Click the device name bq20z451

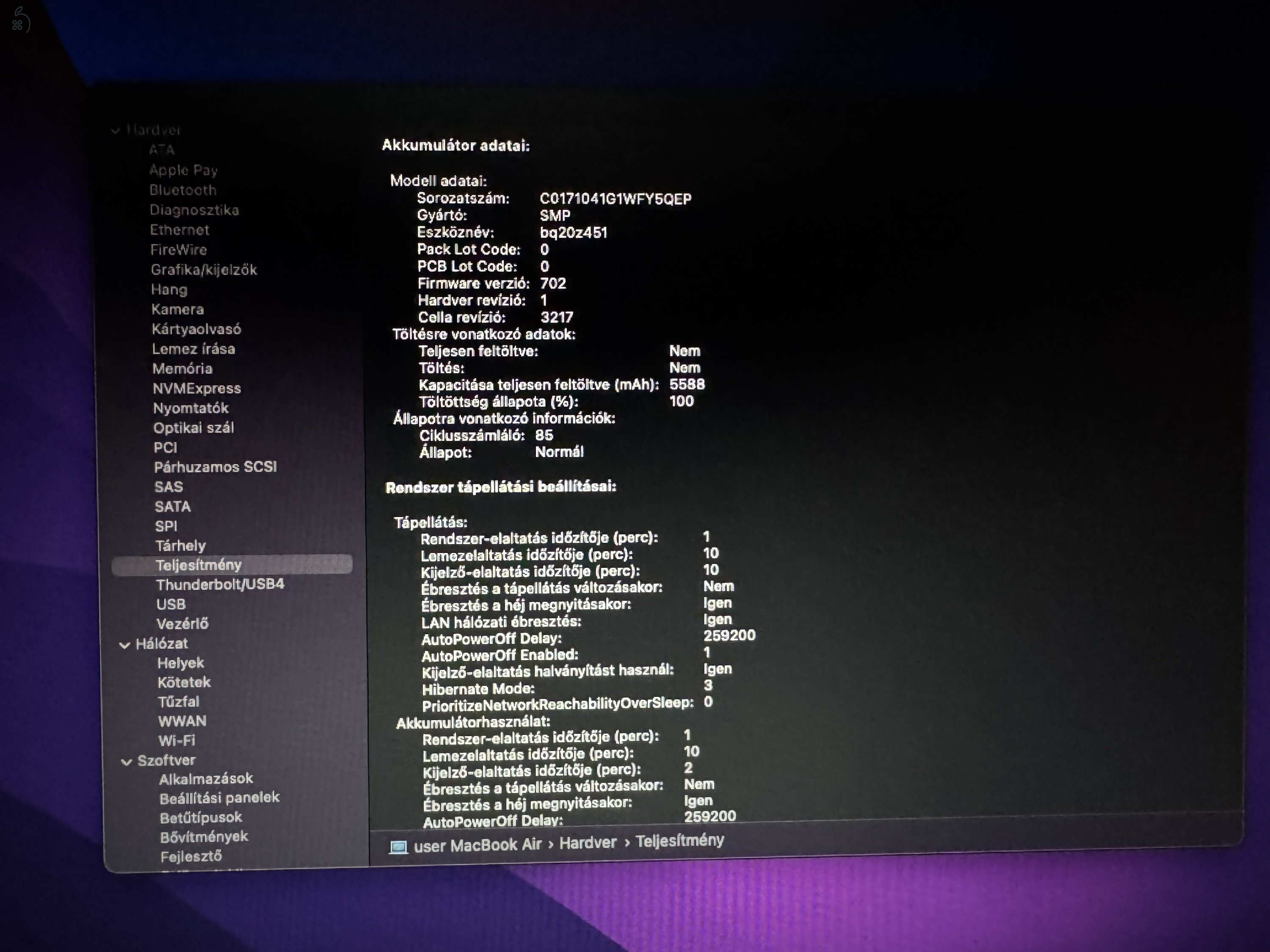[573, 233]
